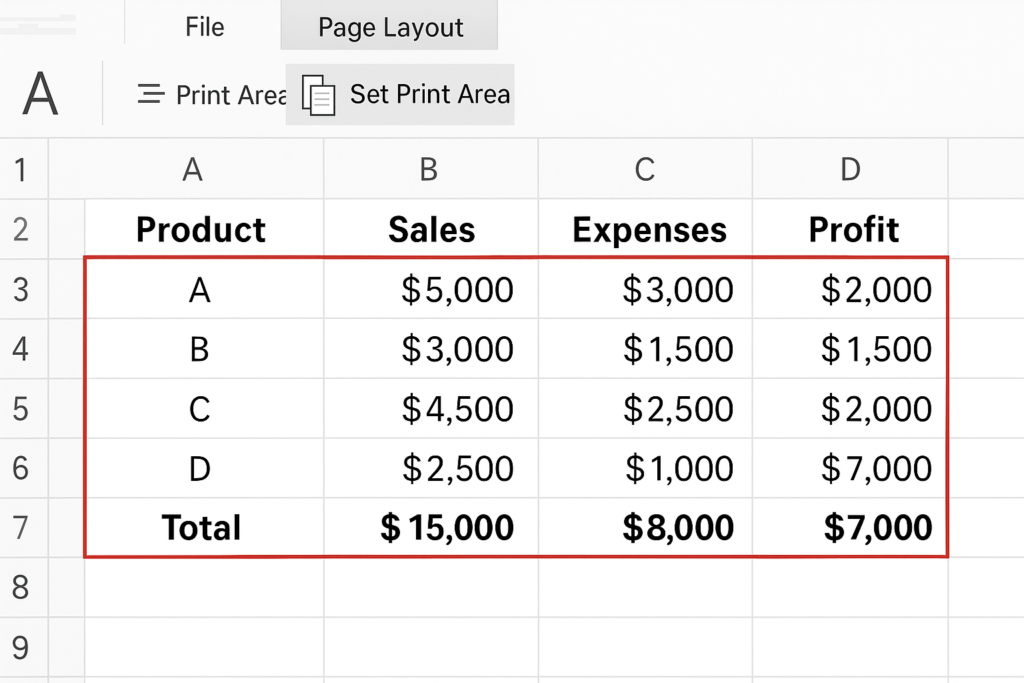Click the column B header letter
This screenshot has width=1024, height=683.
pos(429,169)
